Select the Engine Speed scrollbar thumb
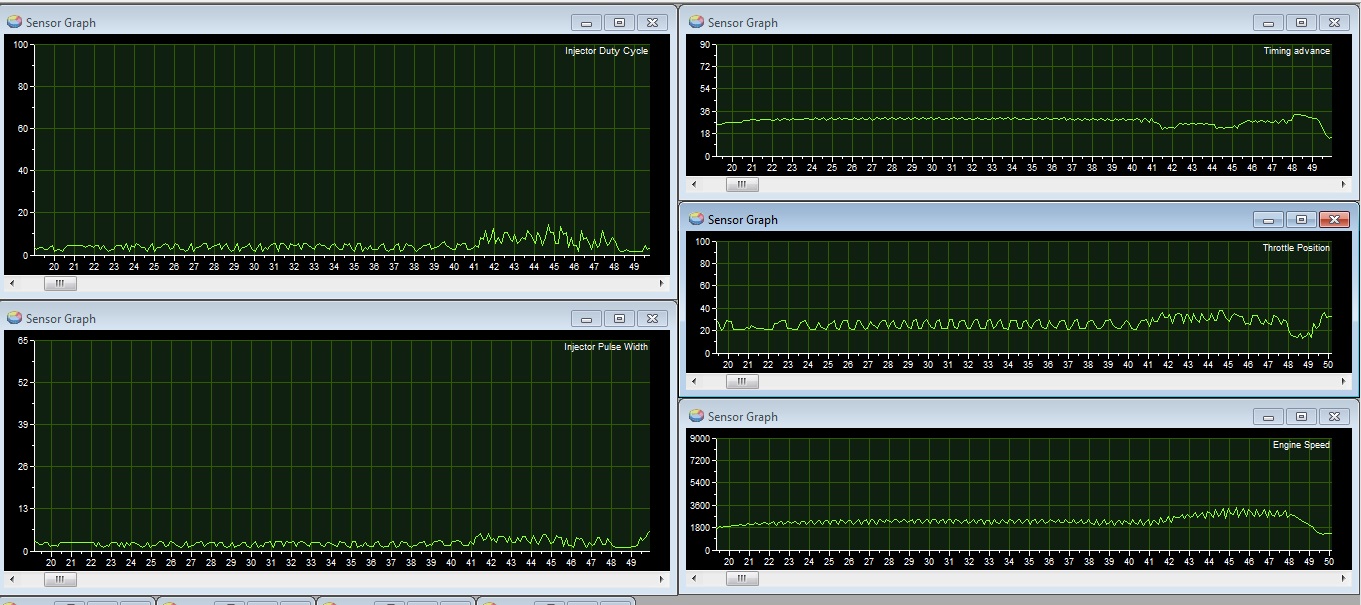The height and width of the screenshot is (605, 1361). 741,579
